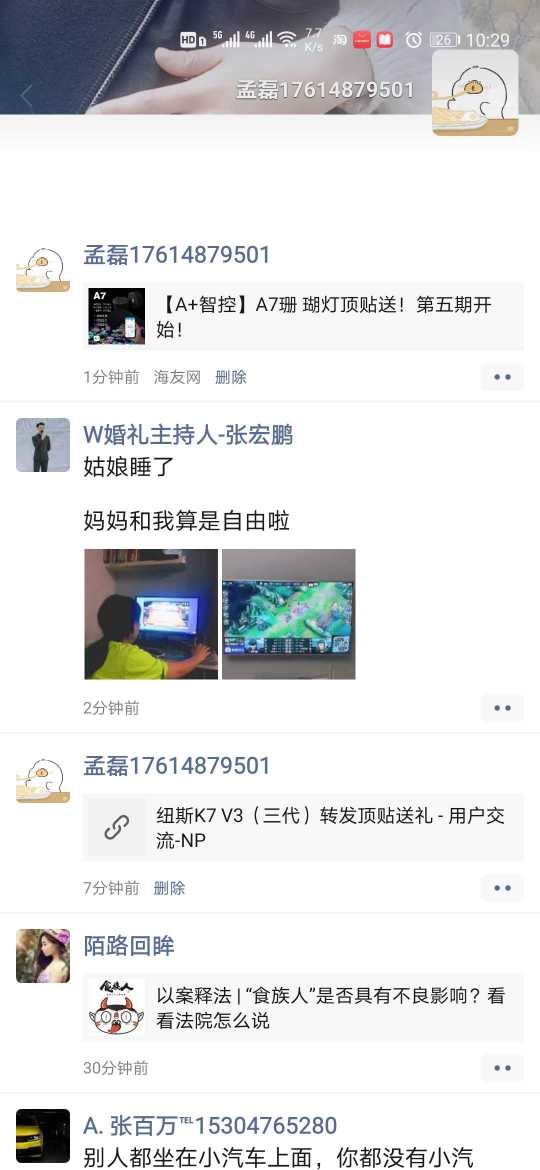Open the two-dot menu on 张宏鹏's post
540x1170 pixels.
click(x=502, y=708)
